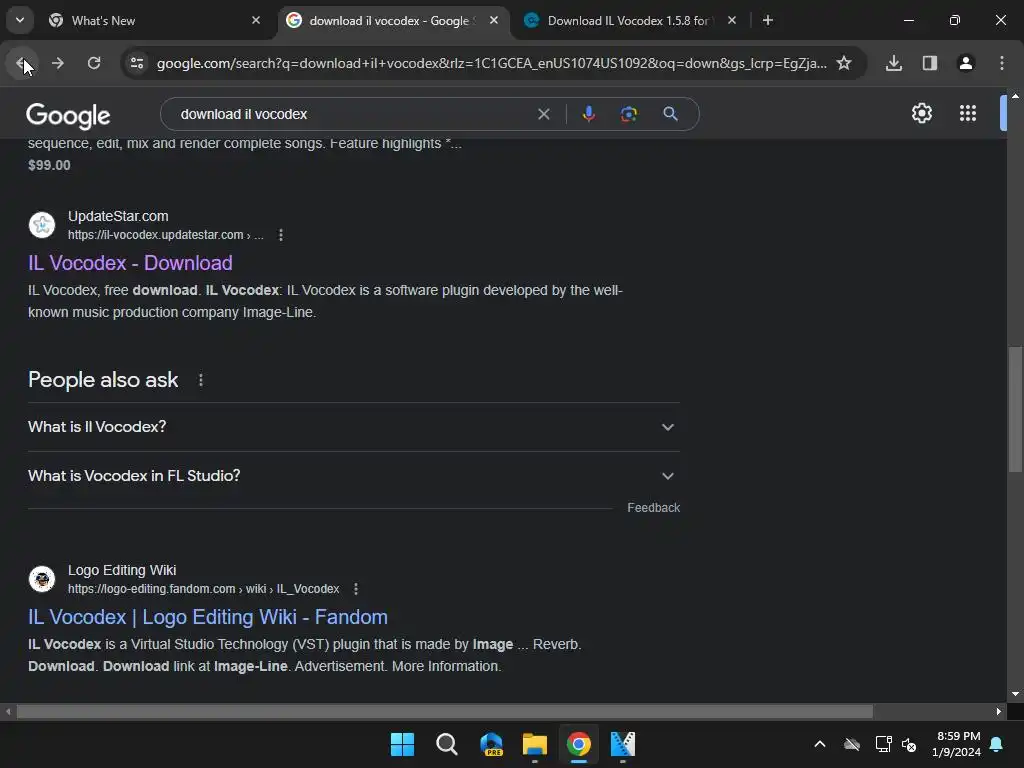Open more options for Logo Editing Wiki result
Image resolution: width=1024 pixels, height=768 pixels.
(x=356, y=589)
